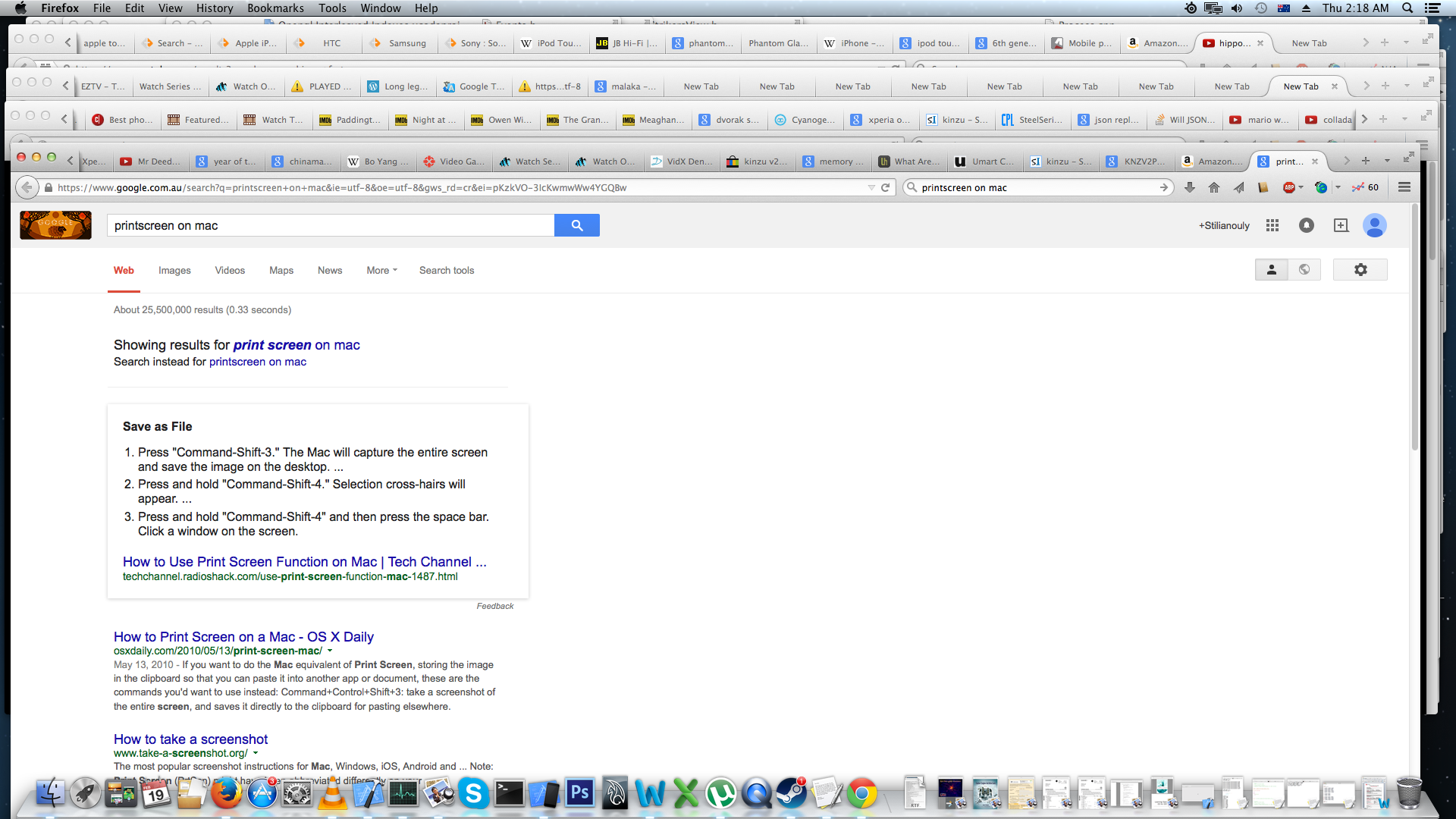Image resolution: width=1456 pixels, height=819 pixels.
Task: Switch to the News search tab
Action: 330,270
